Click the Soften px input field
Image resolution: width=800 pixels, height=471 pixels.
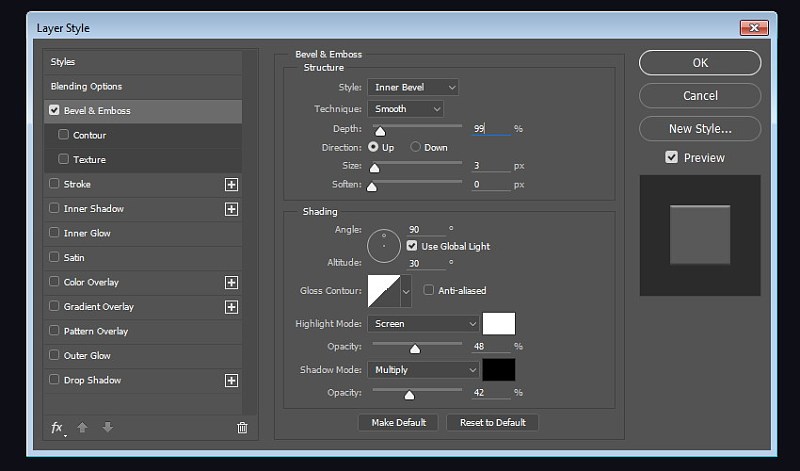pos(491,184)
